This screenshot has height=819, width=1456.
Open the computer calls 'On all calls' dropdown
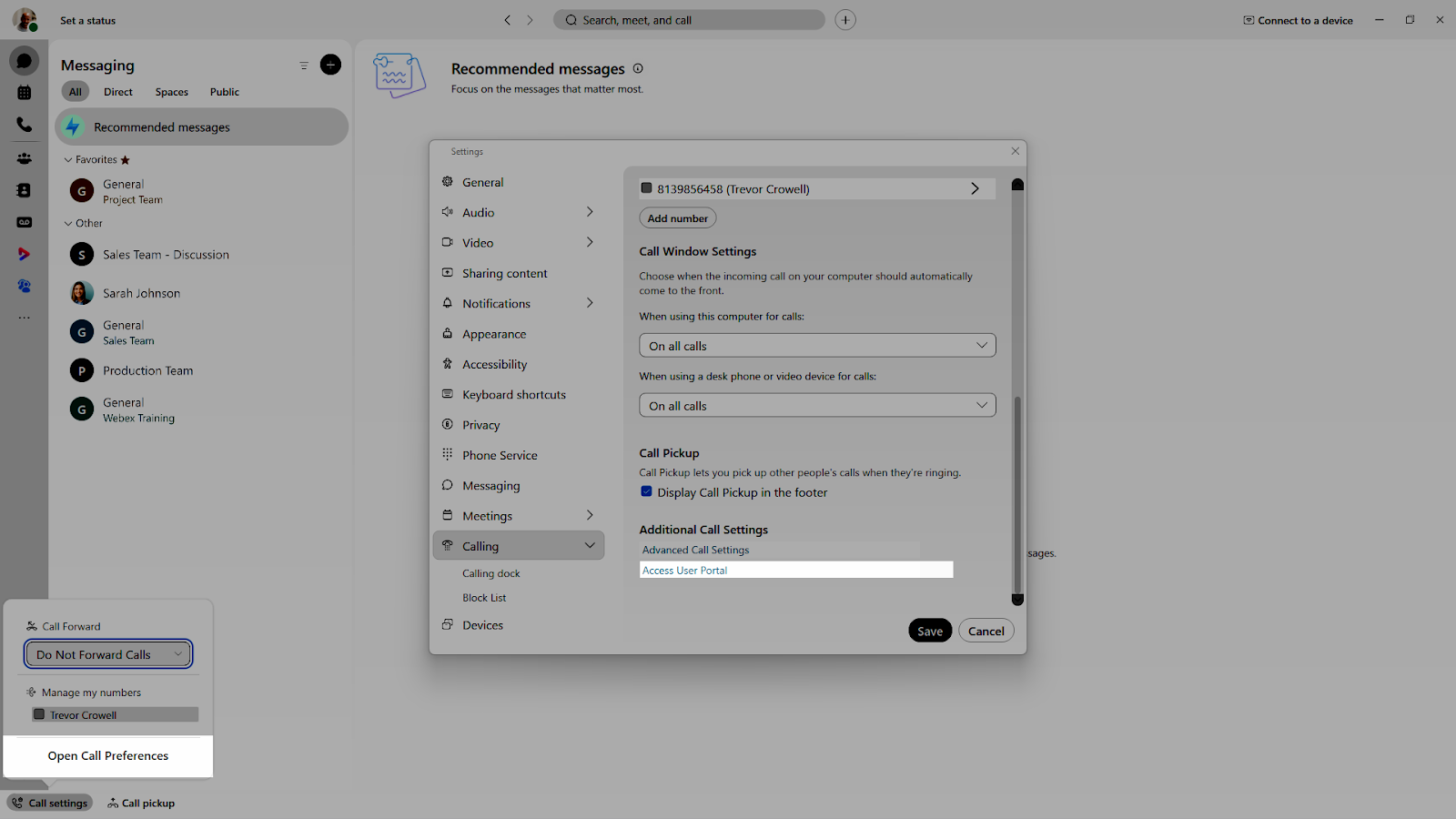point(817,346)
